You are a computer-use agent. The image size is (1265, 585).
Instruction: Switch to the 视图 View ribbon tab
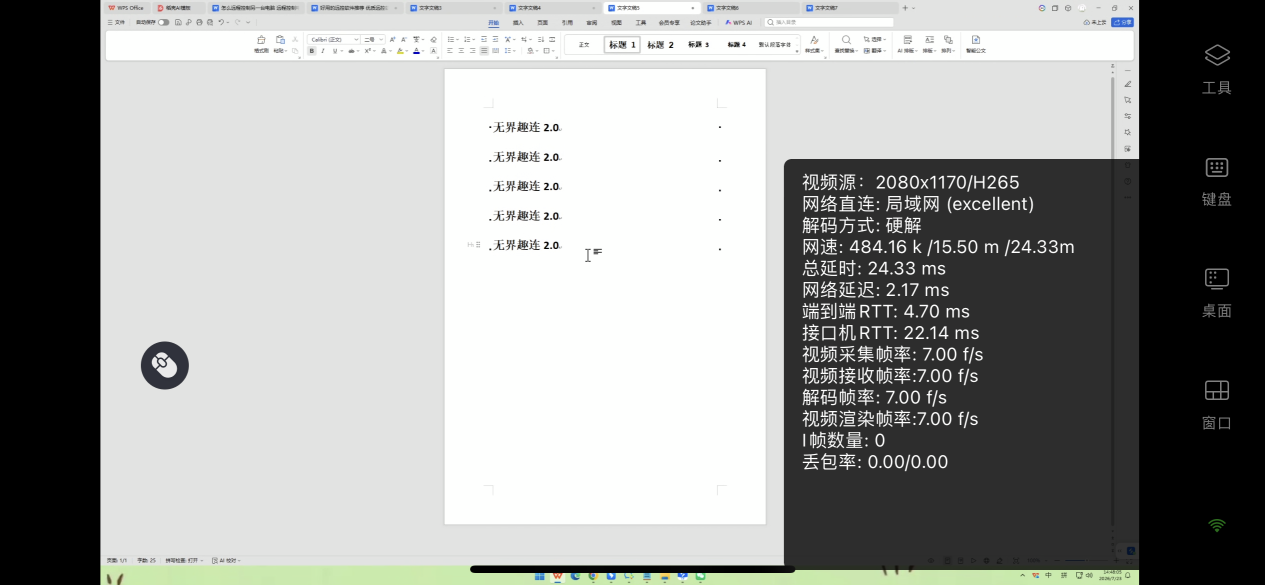tap(616, 22)
